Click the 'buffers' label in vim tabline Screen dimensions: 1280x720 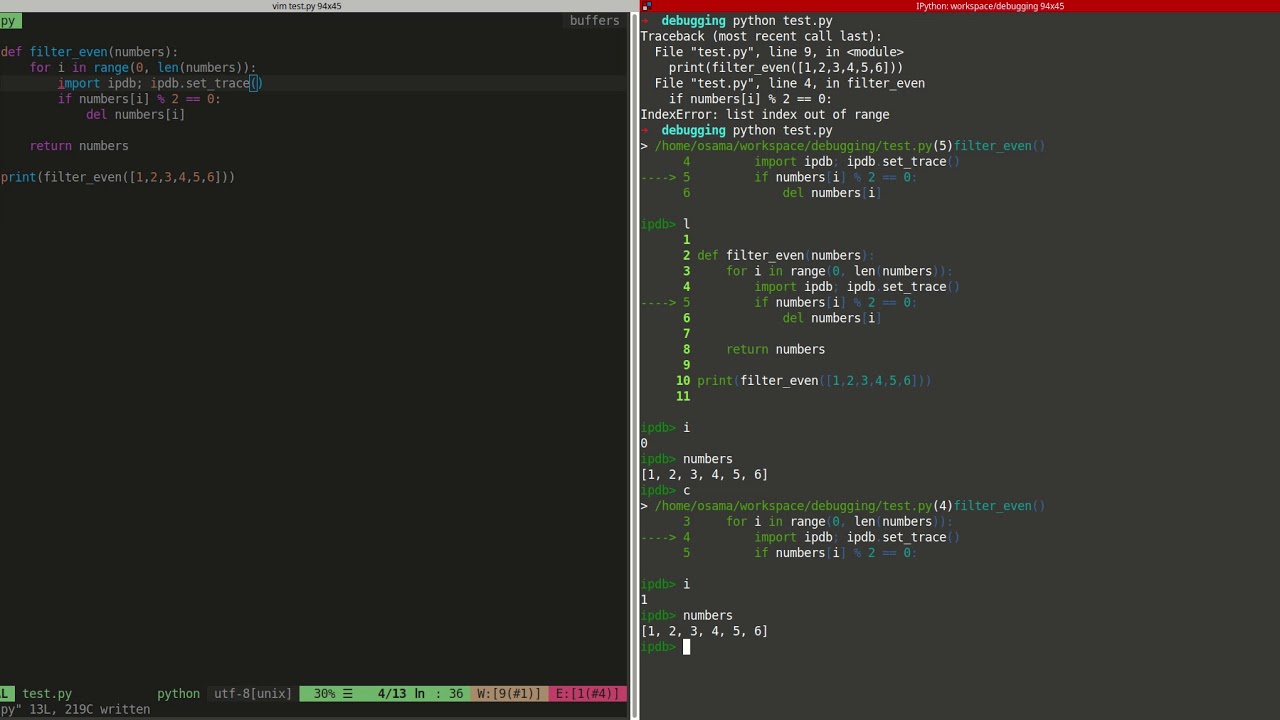point(595,21)
